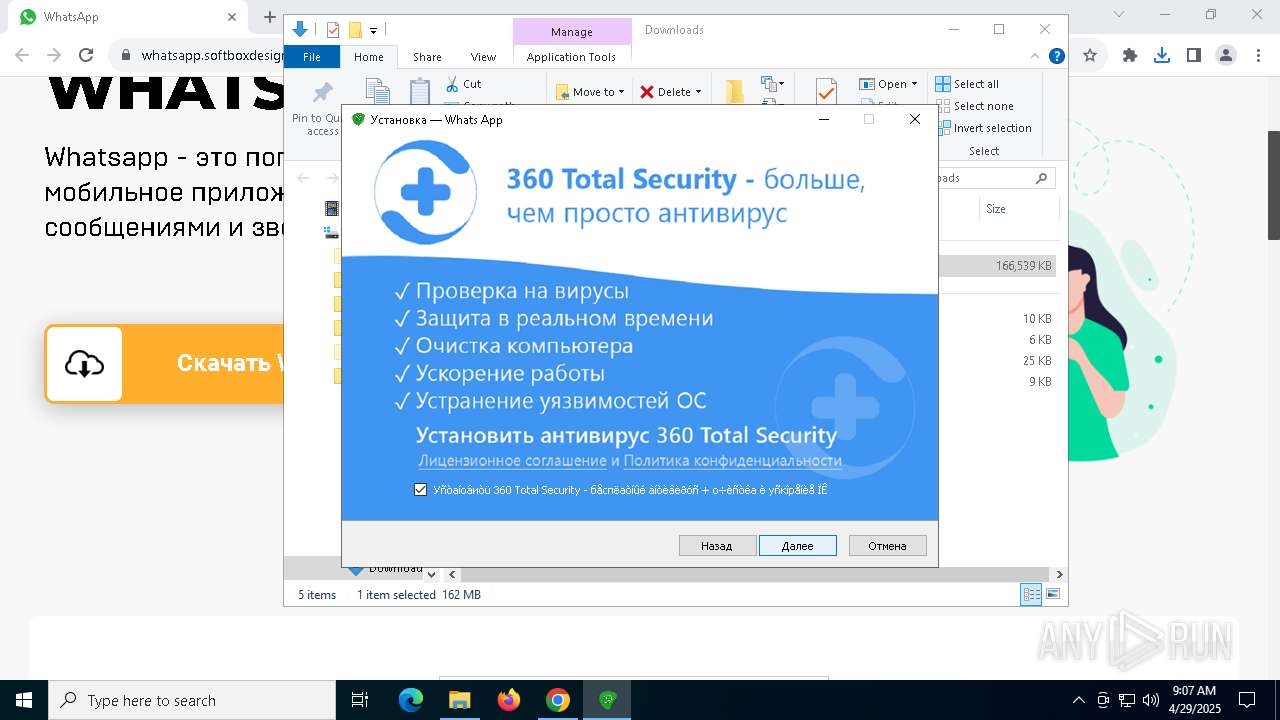Toggle Chrome side panel icon

(1194, 56)
